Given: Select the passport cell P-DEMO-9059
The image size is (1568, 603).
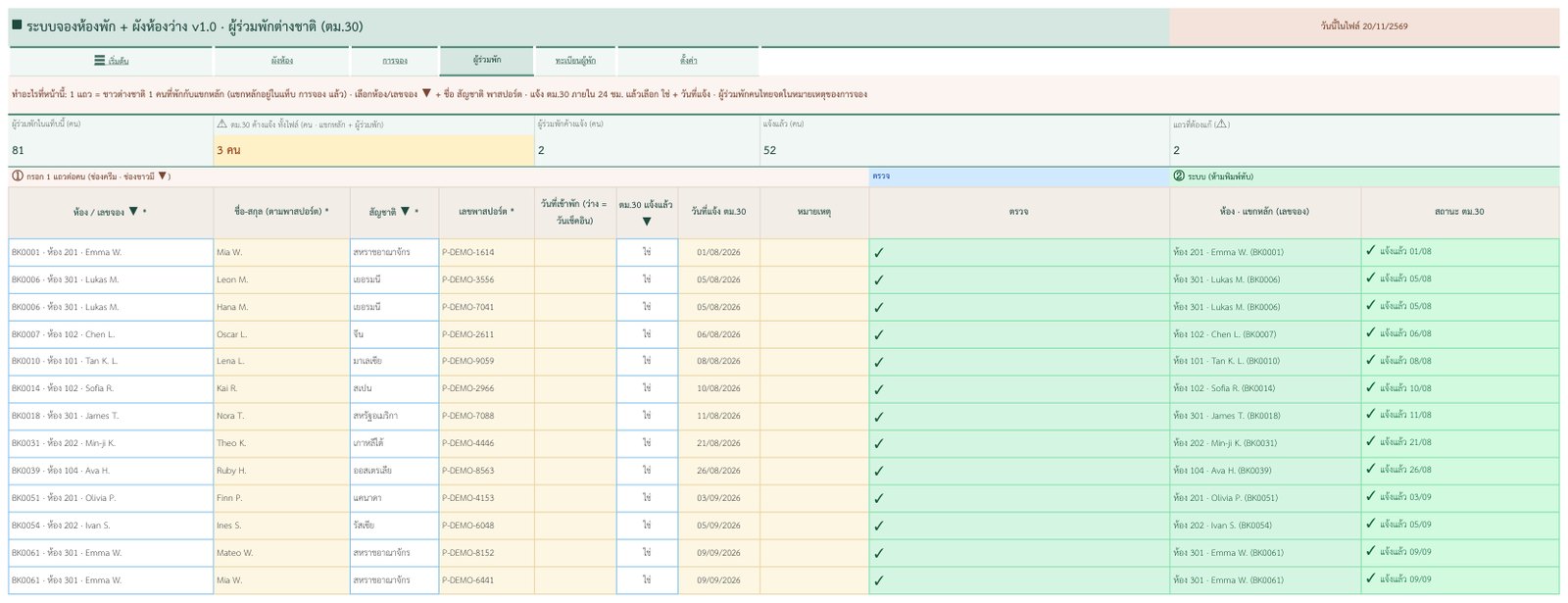Looking at the screenshot, I should coord(487,362).
